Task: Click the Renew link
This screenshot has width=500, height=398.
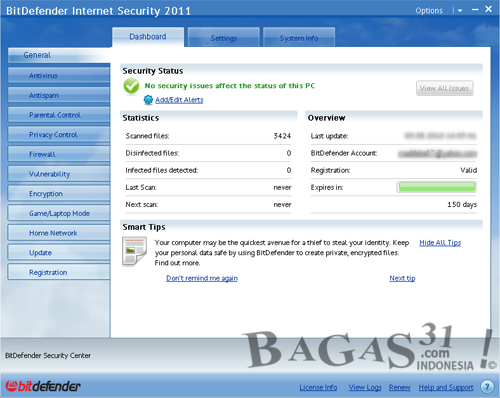Action: coord(400,387)
